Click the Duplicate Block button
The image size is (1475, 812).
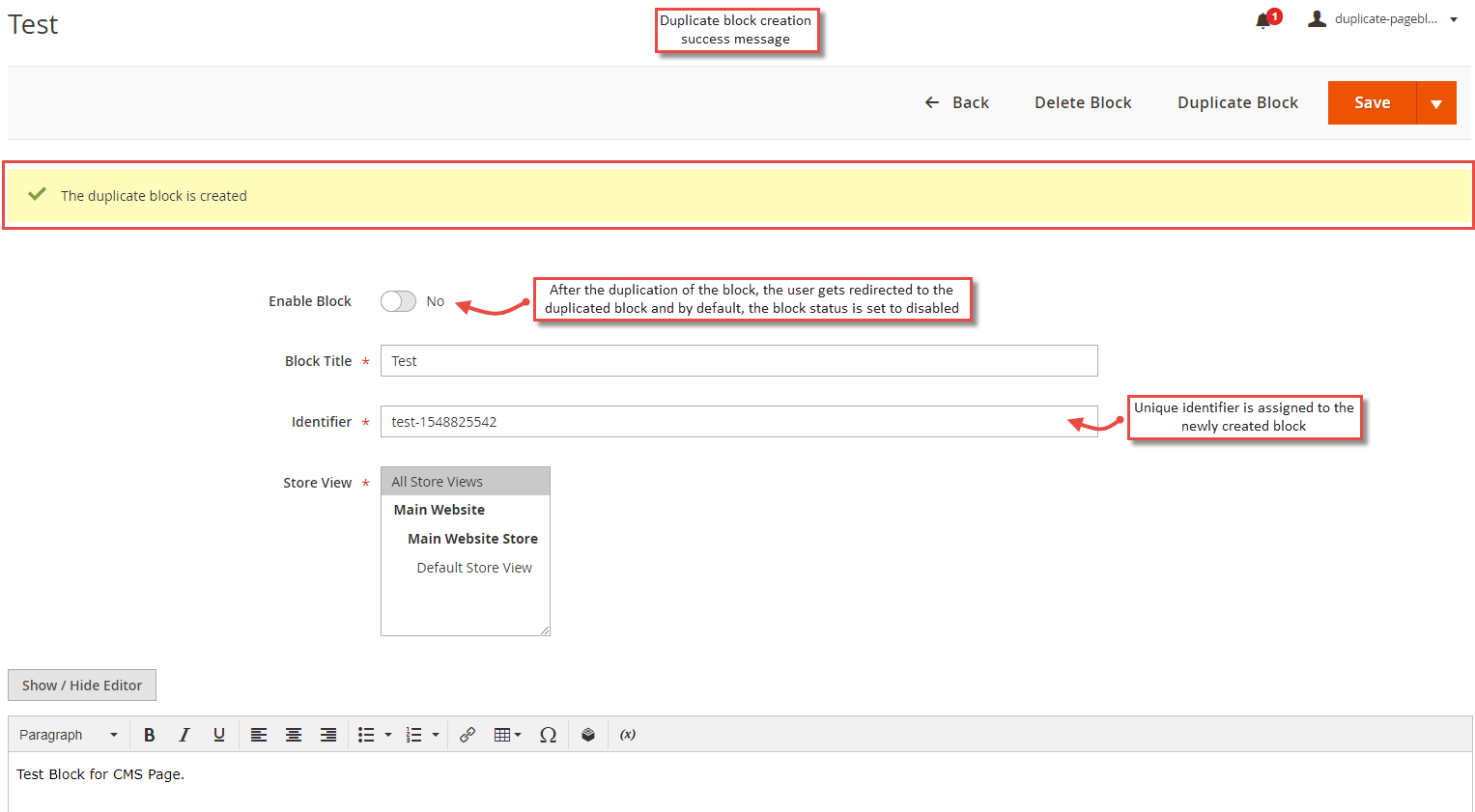[x=1237, y=102]
